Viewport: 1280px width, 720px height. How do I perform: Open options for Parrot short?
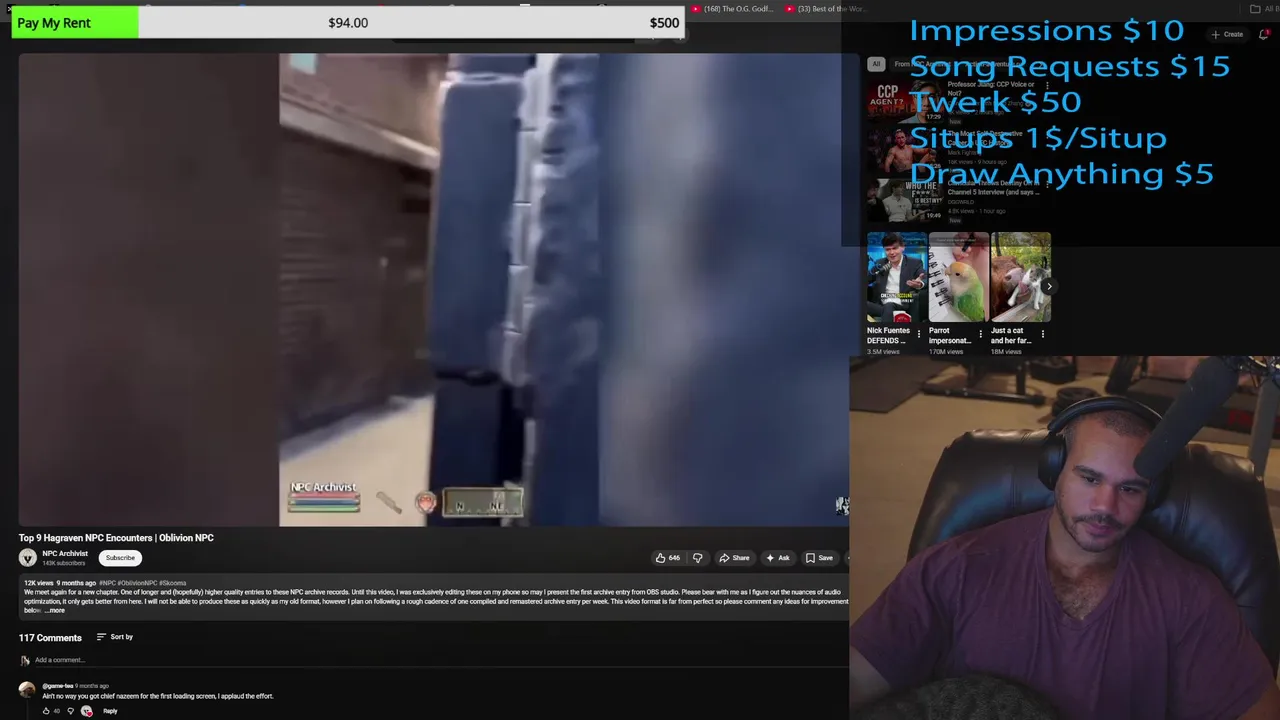tap(981, 334)
